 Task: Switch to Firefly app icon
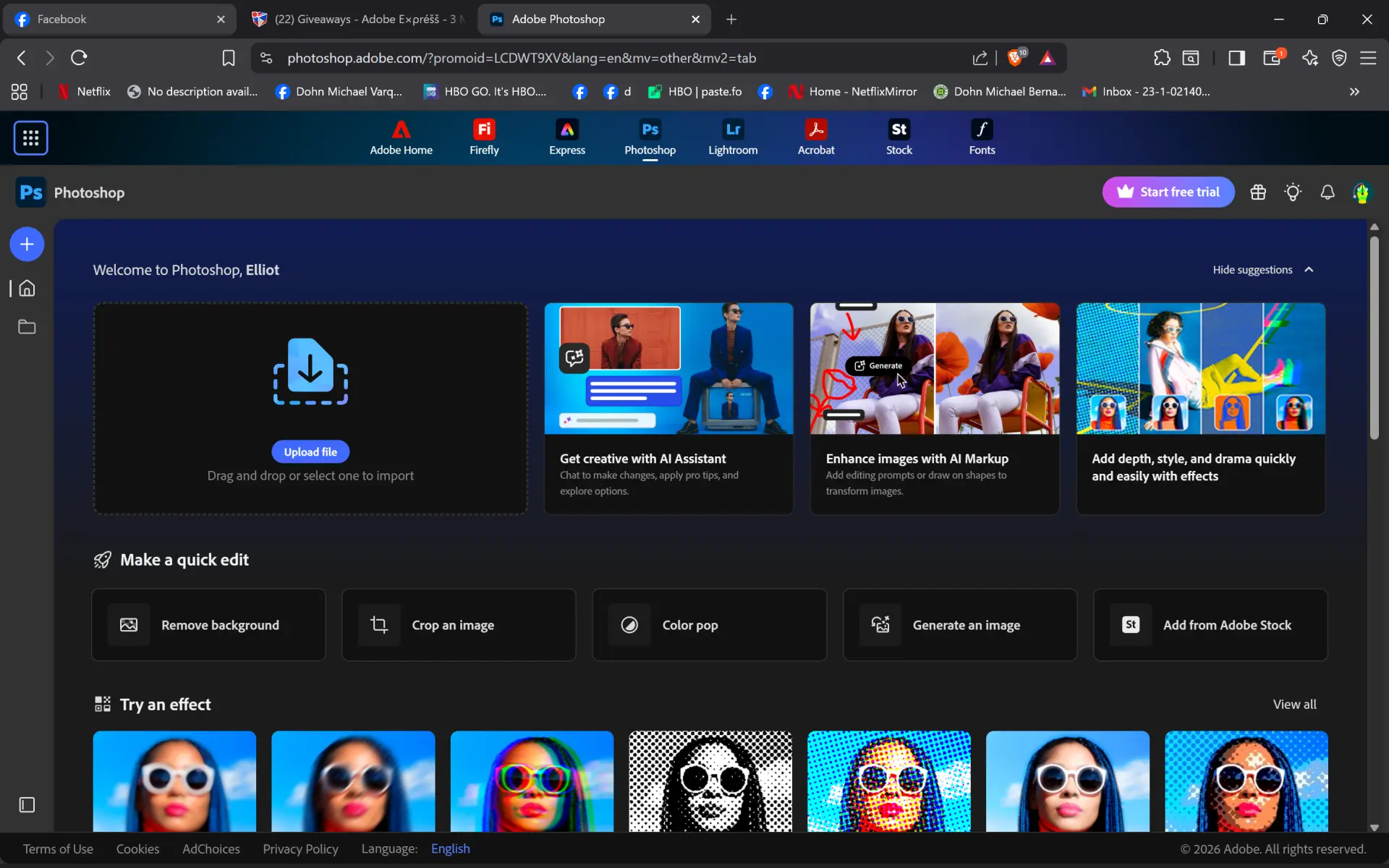484,137
